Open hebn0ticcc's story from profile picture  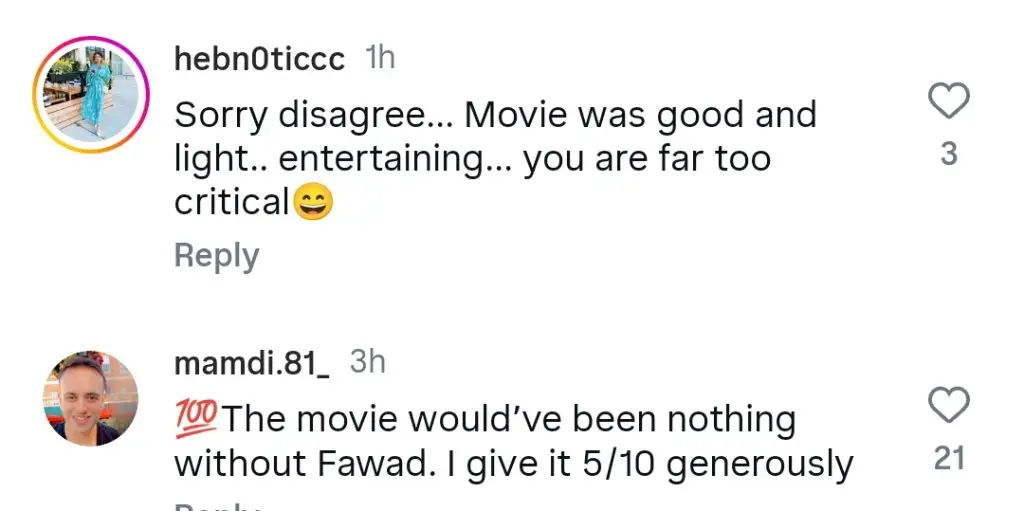92,93
